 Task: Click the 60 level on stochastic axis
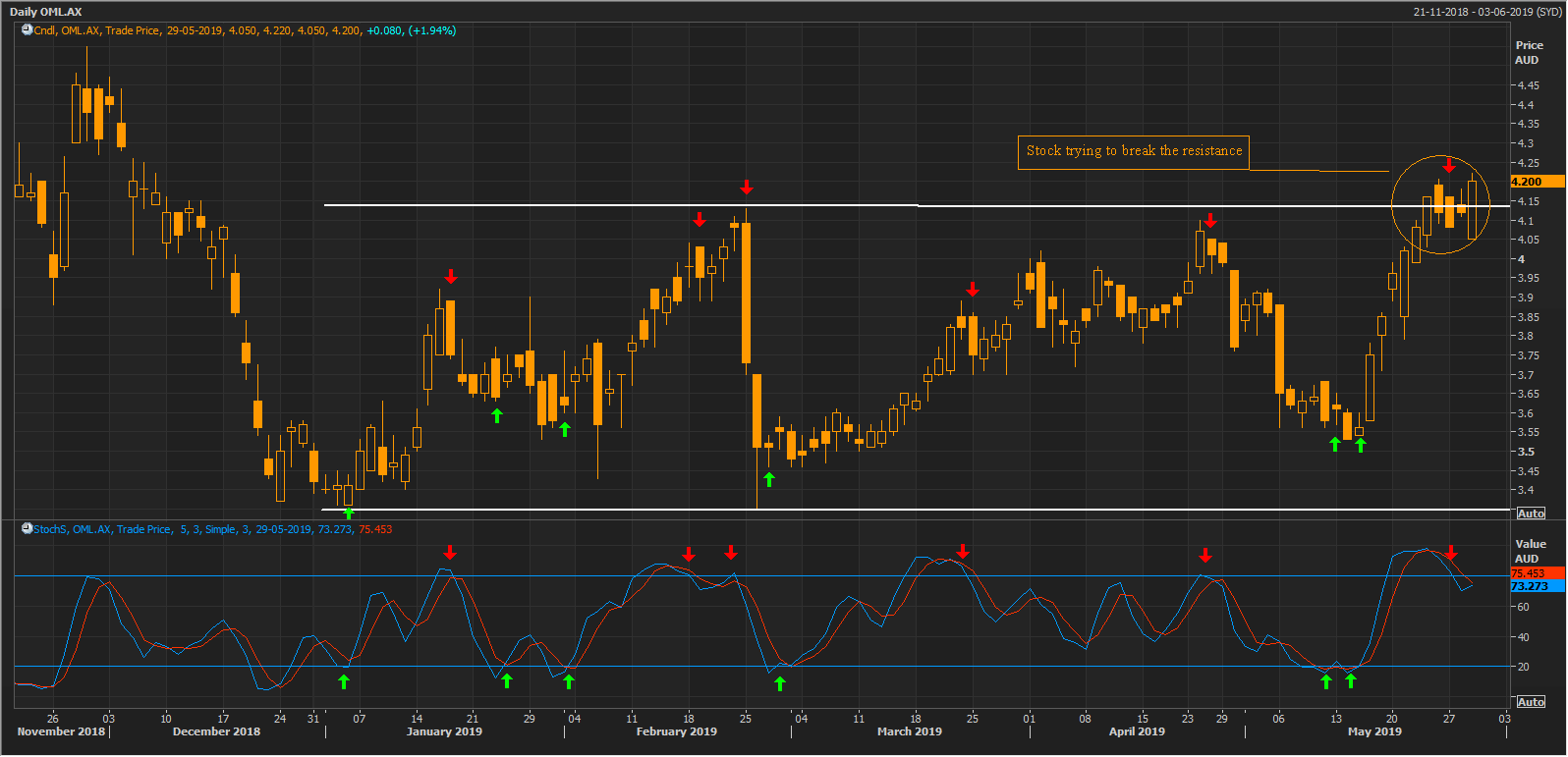tap(1523, 607)
